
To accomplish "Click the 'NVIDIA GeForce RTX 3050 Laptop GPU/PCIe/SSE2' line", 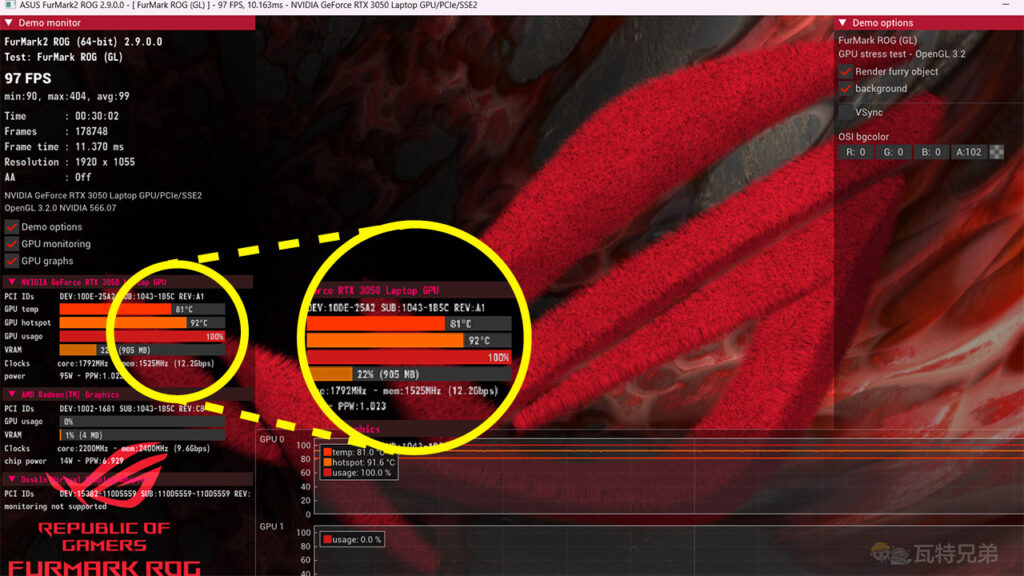I will (x=103, y=195).
